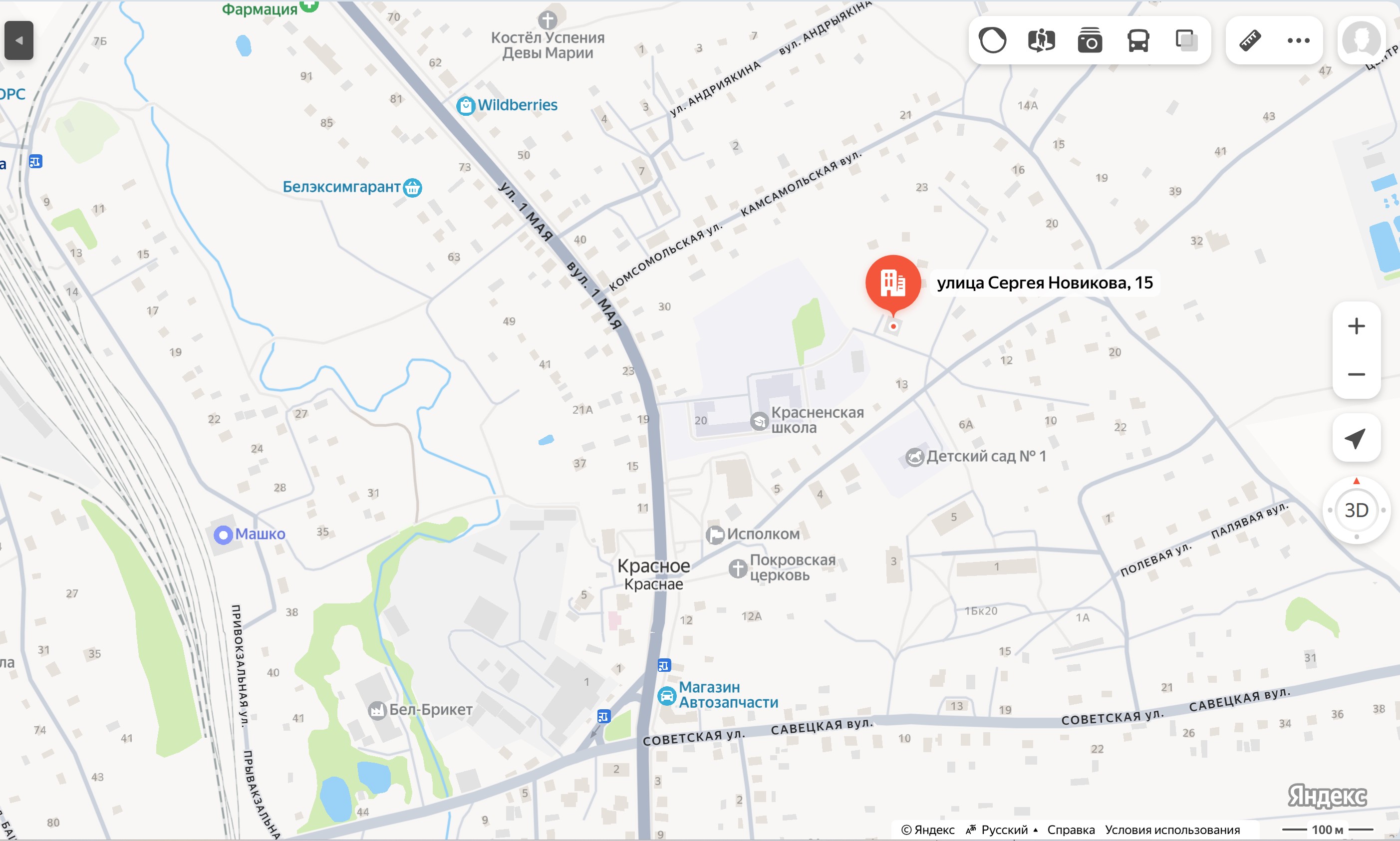Toggle the traffic layer icon
1400x841 pixels.
[x=993, y=41]
